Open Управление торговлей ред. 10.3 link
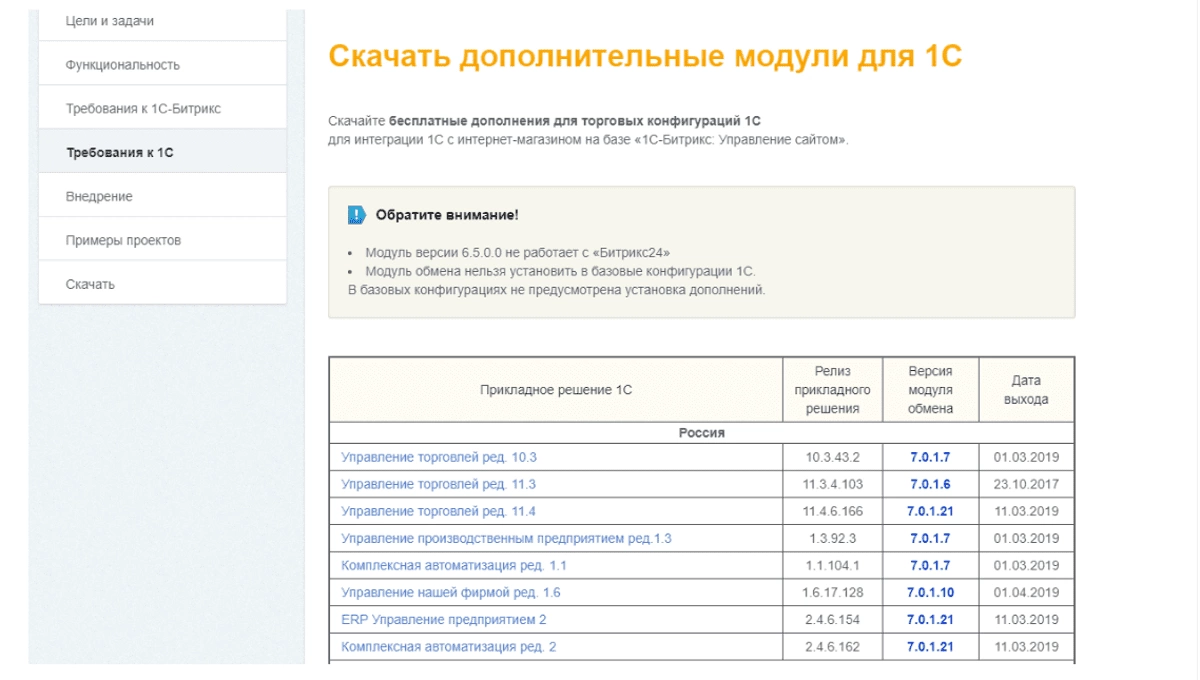This screenshot has width=1200, height=680. point(439,457)
